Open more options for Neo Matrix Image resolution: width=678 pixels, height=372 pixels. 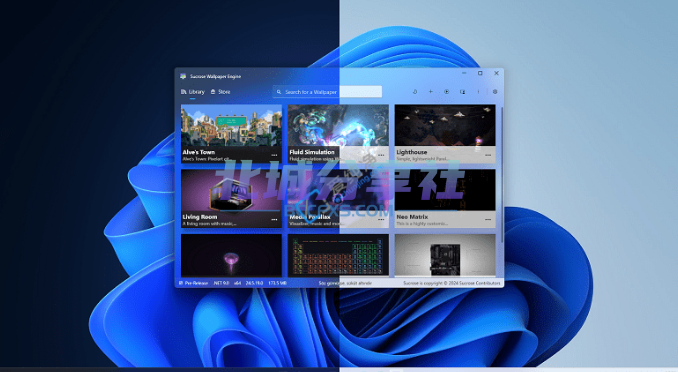coord(488,220)
